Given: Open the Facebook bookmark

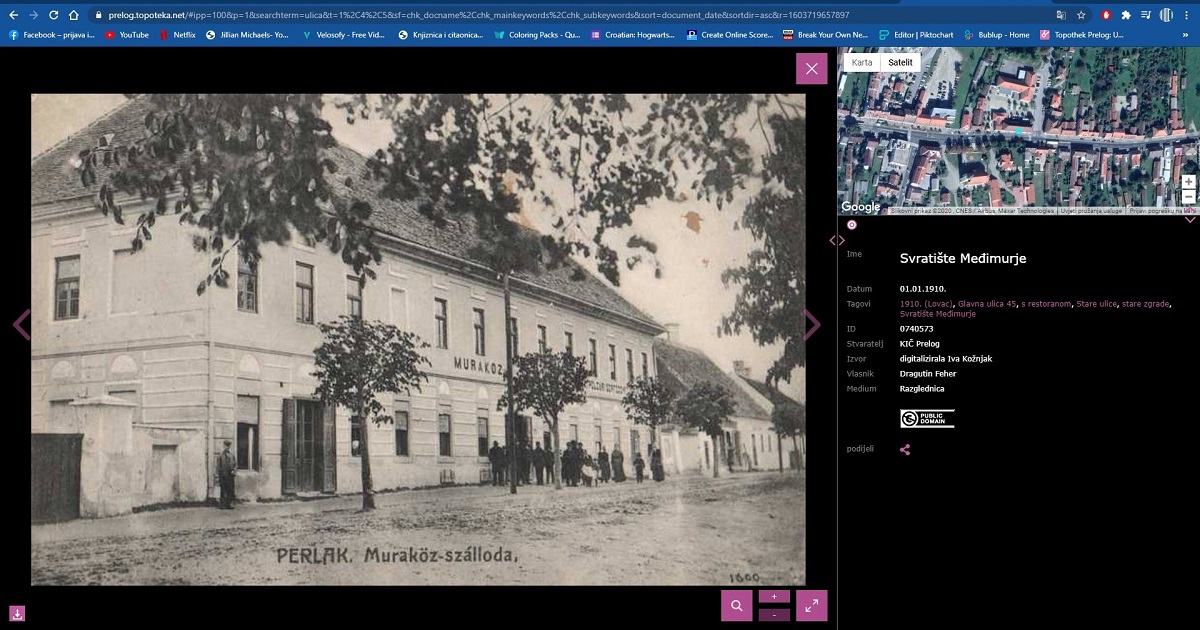Looking at the screenshot, I should 51,35.
